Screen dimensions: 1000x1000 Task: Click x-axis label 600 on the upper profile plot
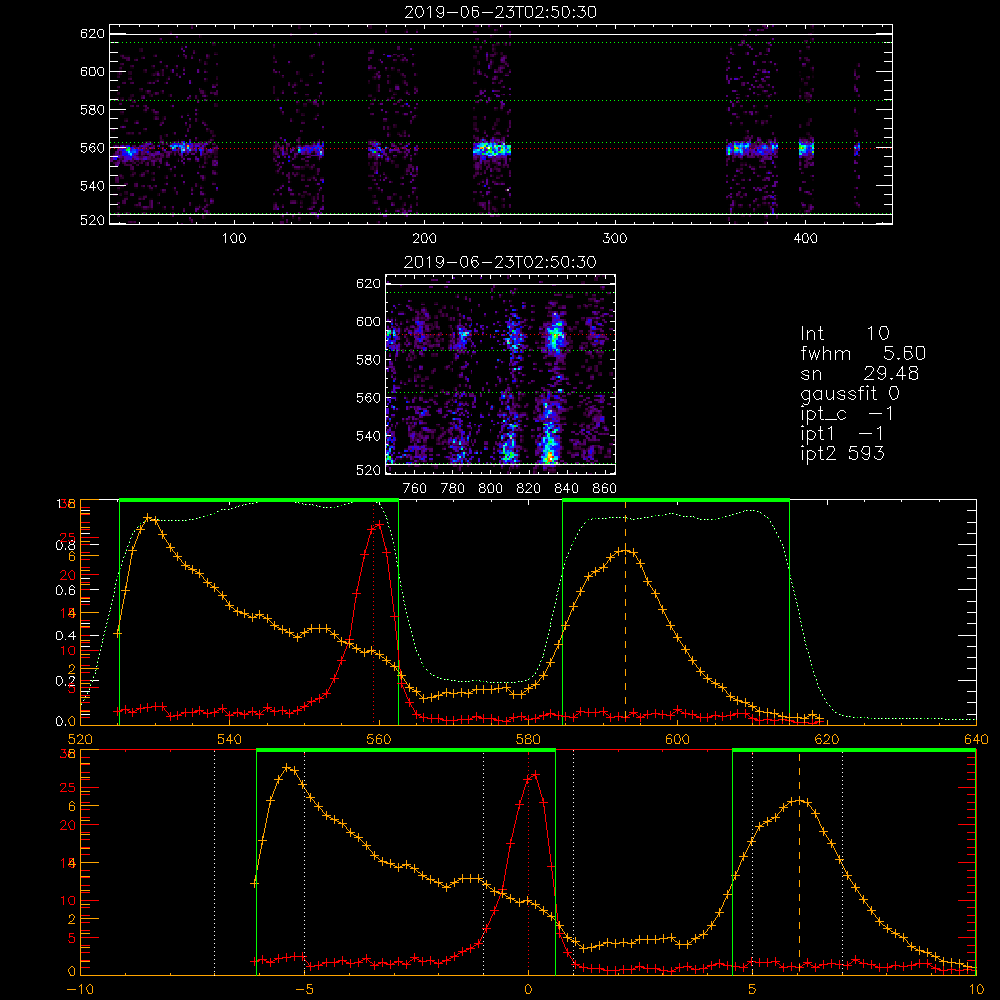(677, 740)
